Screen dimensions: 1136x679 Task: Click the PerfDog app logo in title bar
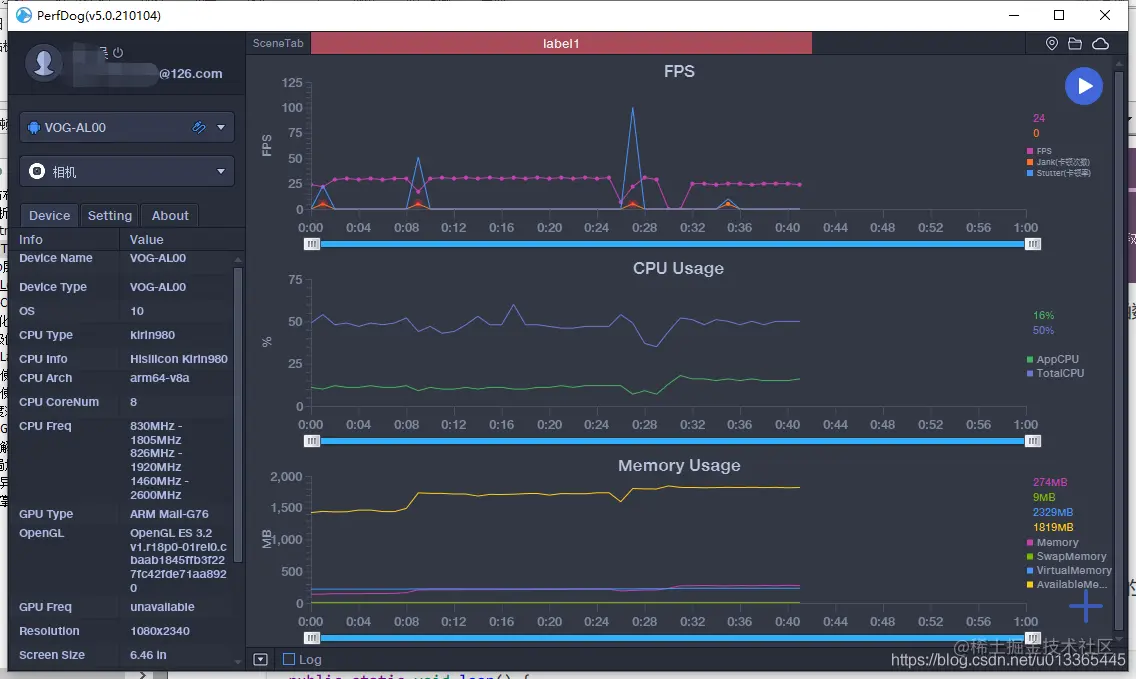point(24,15)
